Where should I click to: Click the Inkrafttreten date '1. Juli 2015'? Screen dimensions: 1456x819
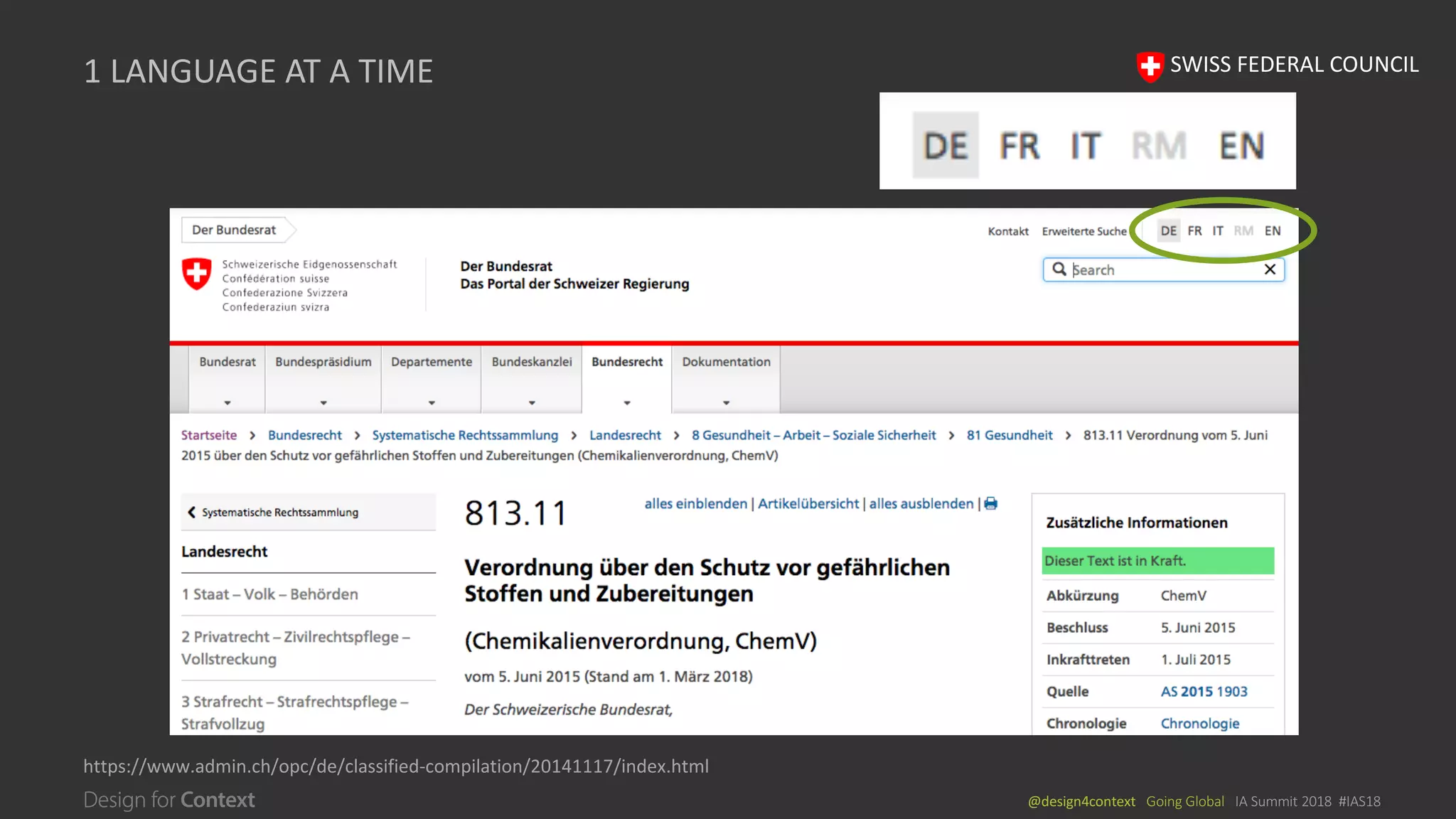pyautogui.click(x=1196, y=659)
